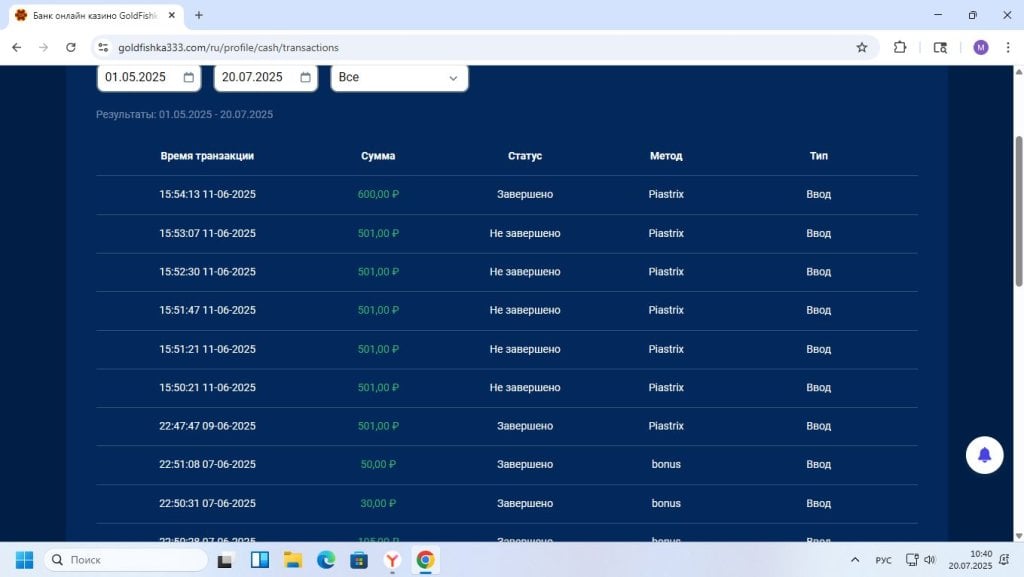Viewport: 1024px width, 577px height.
Task: Open the browser extensions puzzle icon
Action: click(900, 47)
